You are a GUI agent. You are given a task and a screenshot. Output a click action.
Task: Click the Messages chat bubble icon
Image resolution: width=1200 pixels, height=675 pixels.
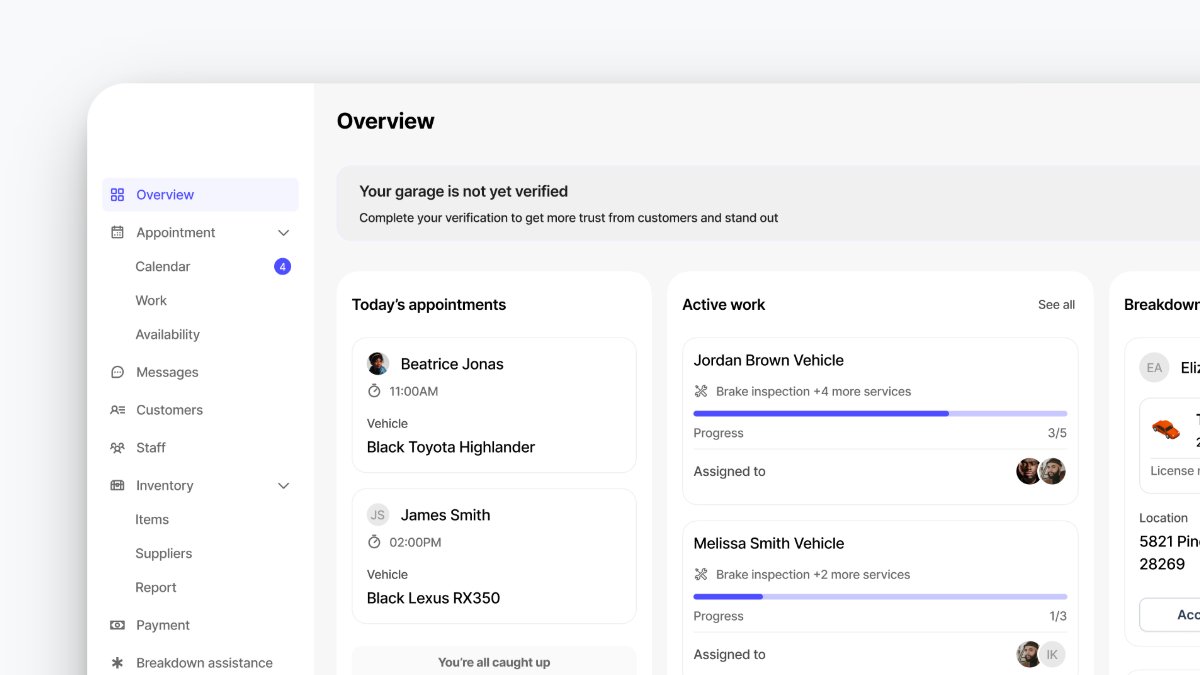[x=117, y=372]
